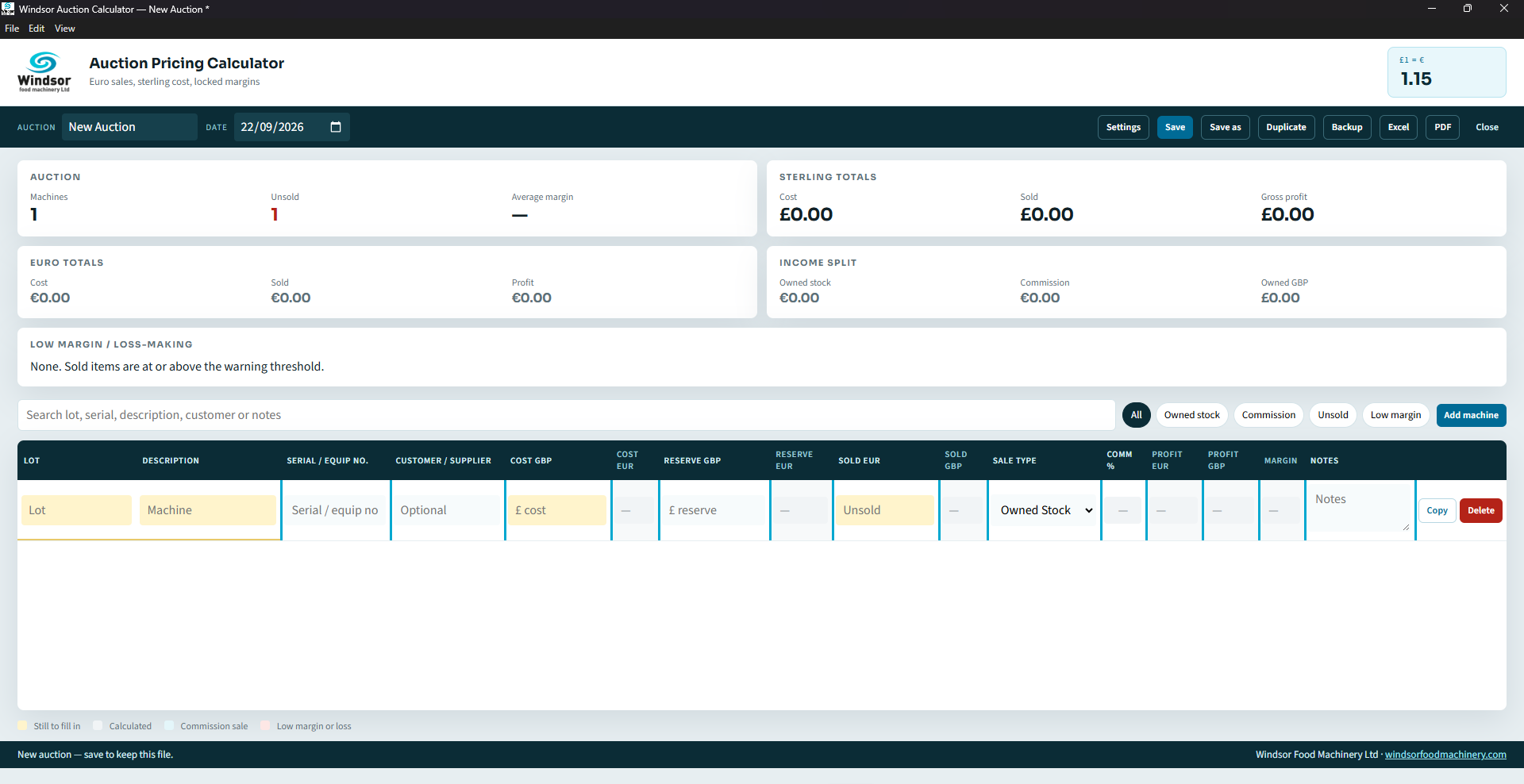Click the 'Low margin or loss' legend label
The image size is (1524, 784).
coord(314,726)
